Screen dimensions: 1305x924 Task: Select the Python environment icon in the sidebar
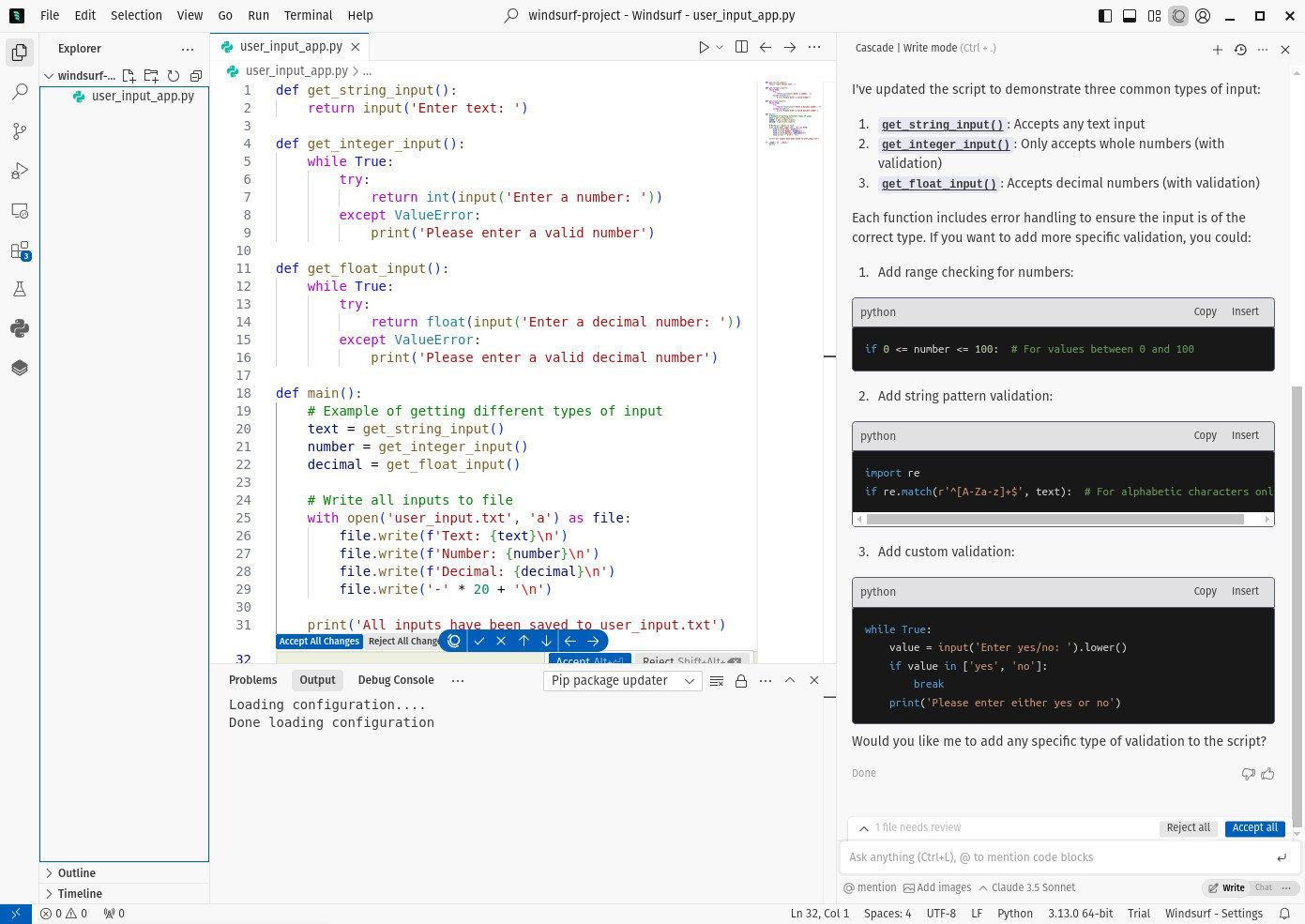point(19,328)
